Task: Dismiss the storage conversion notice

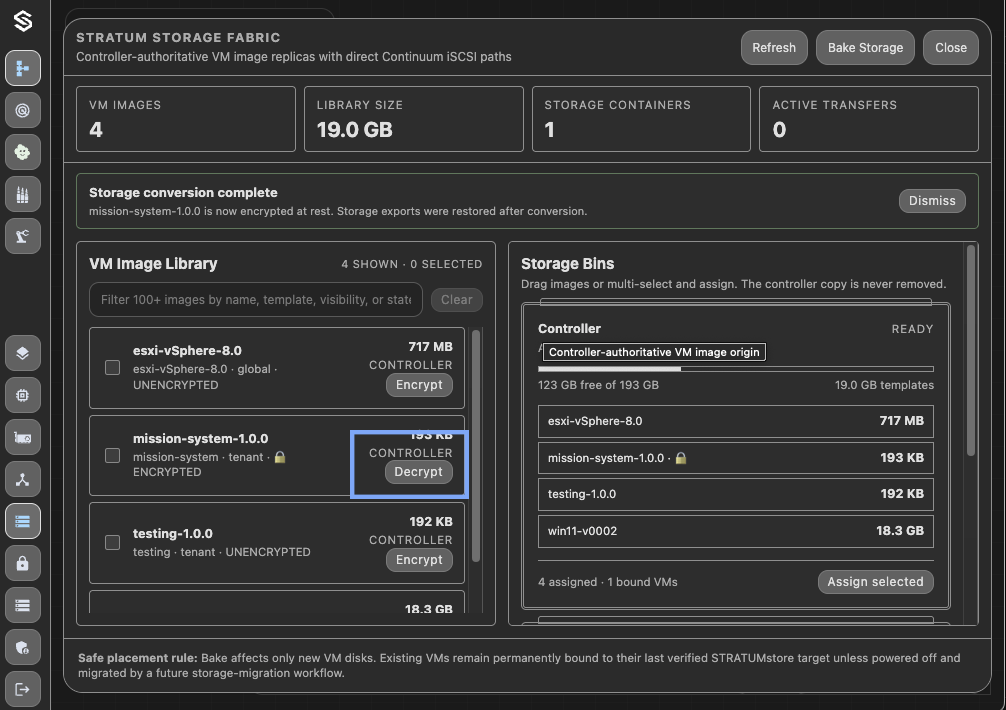Action: (932, 201)
